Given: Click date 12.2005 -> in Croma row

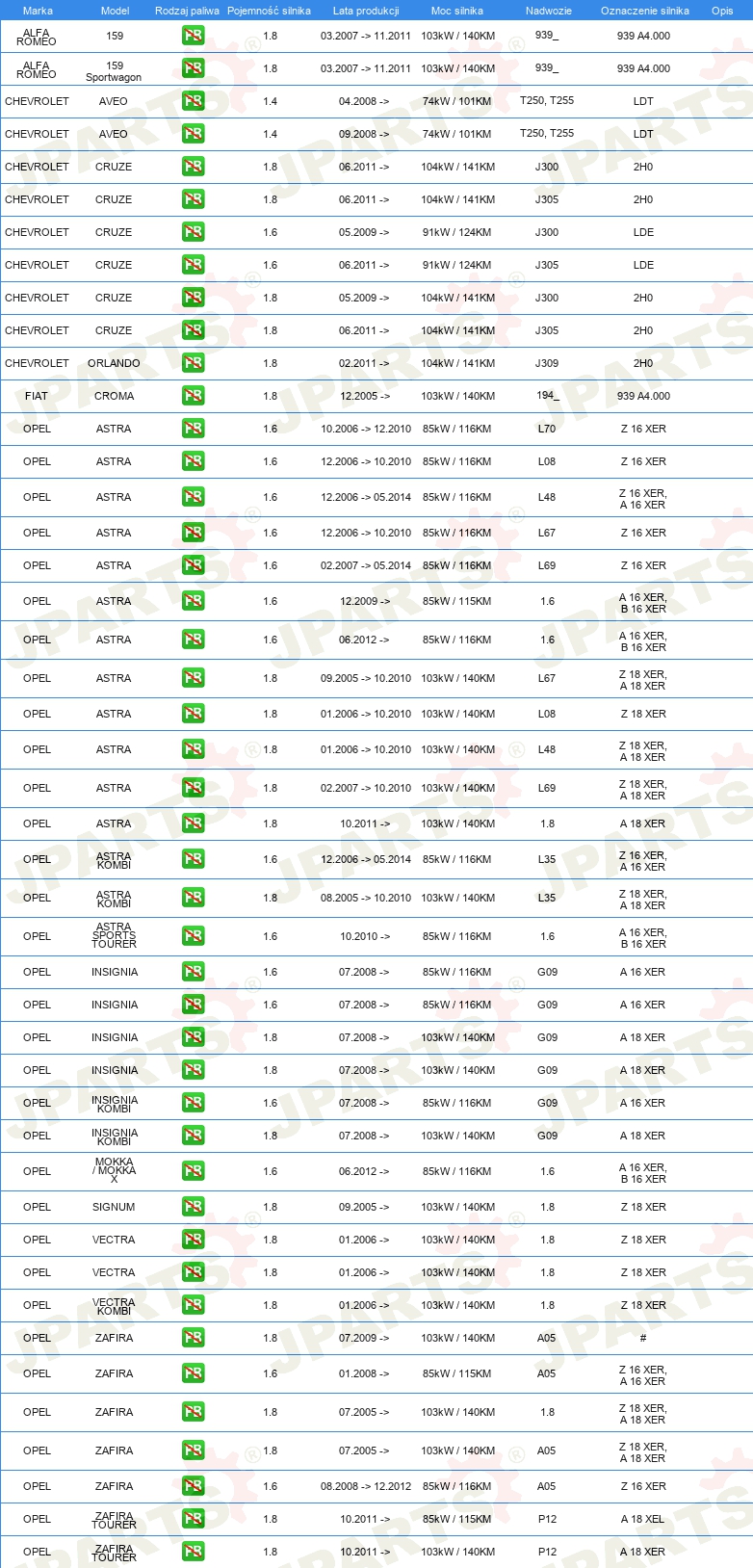Looking at the screenshot, I should point(365,396).
